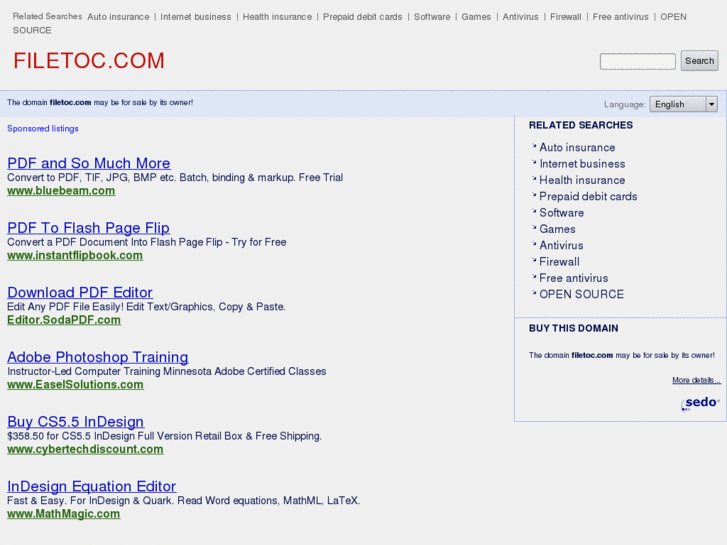727x545 pixels.
Task: Open Internet business in top related searches
Action: pos(196,17)
